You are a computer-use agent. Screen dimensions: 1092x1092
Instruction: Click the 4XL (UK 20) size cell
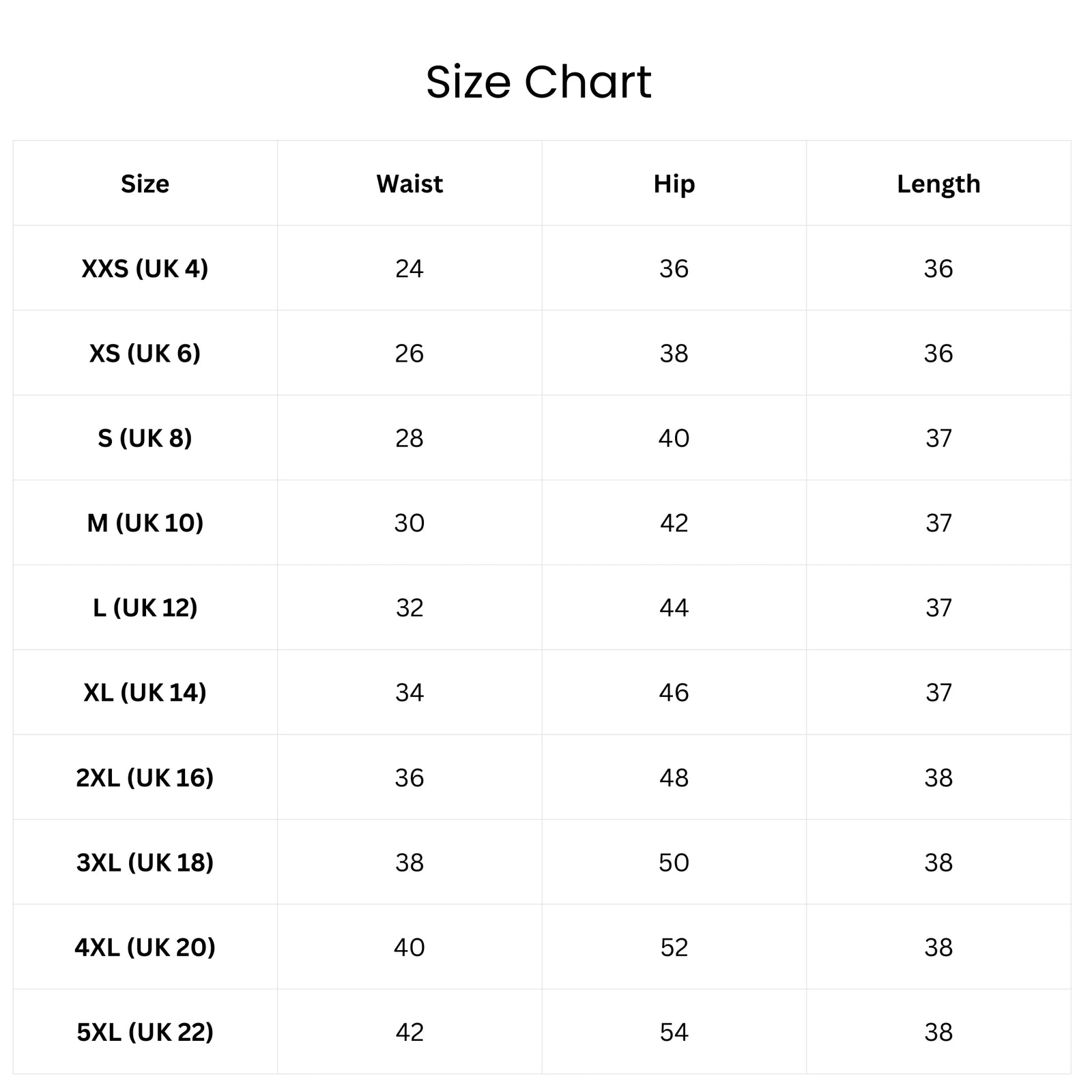(145, 947)
